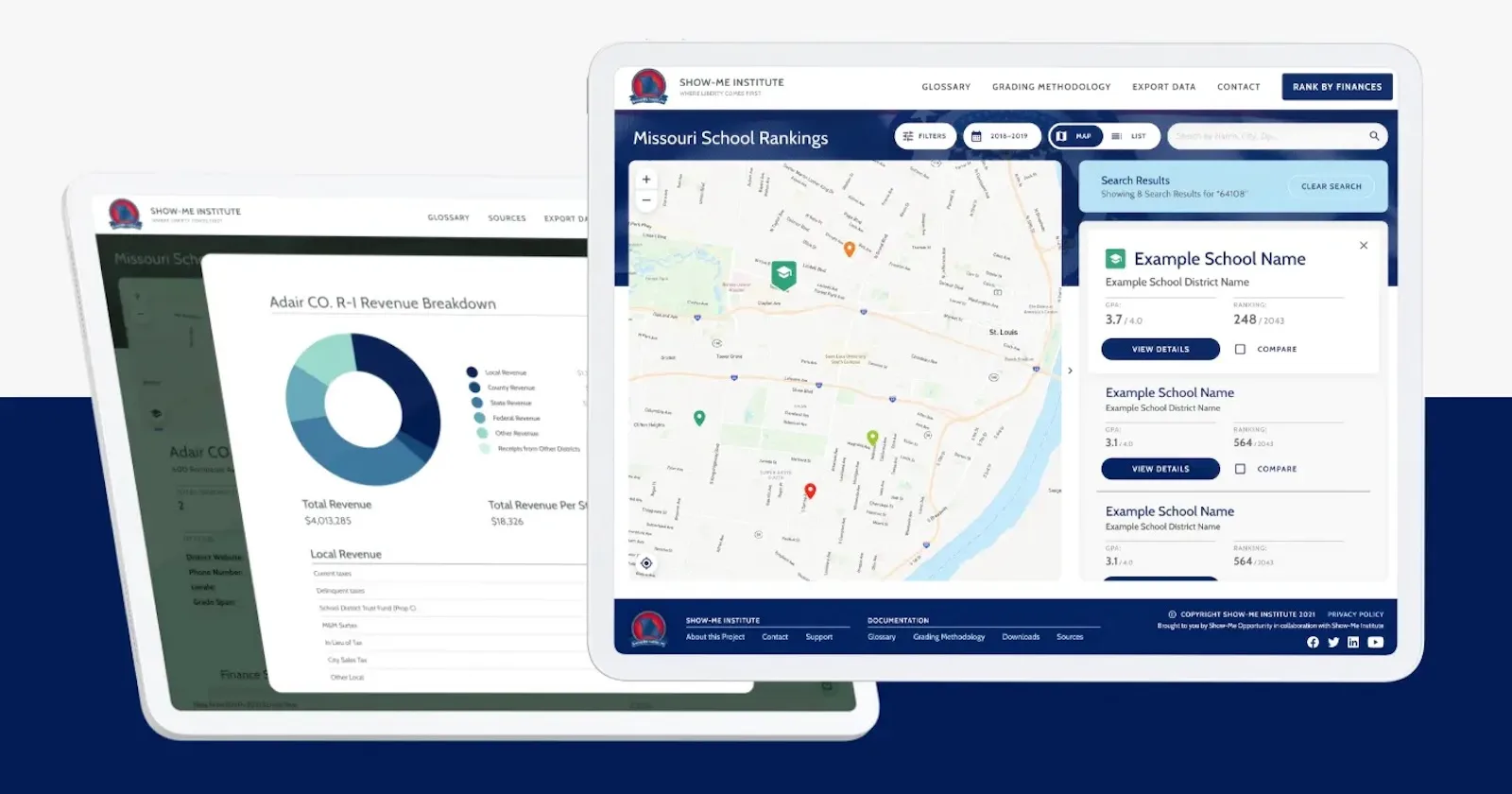Open the Filters dropdown
The image size is (1512, 794).
[x=925, y=136]
